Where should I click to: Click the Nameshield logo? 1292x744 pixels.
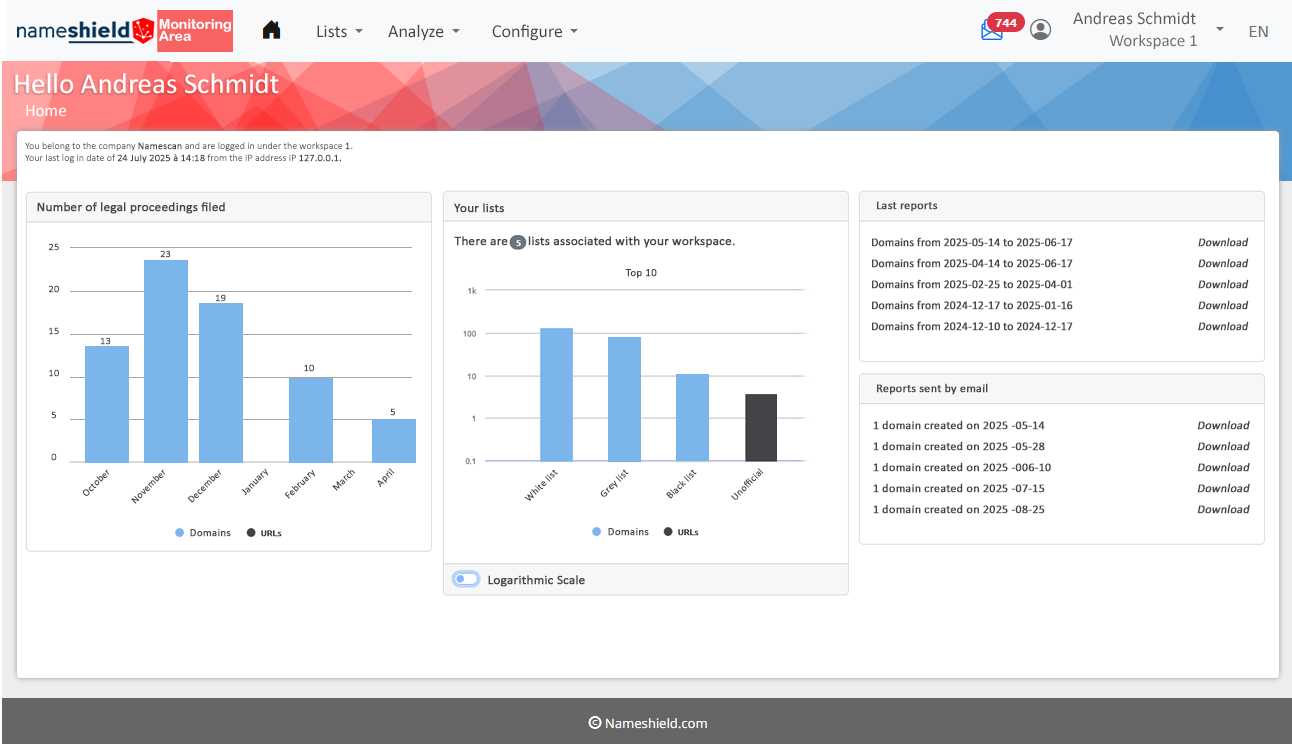click(x=85, y=31)
